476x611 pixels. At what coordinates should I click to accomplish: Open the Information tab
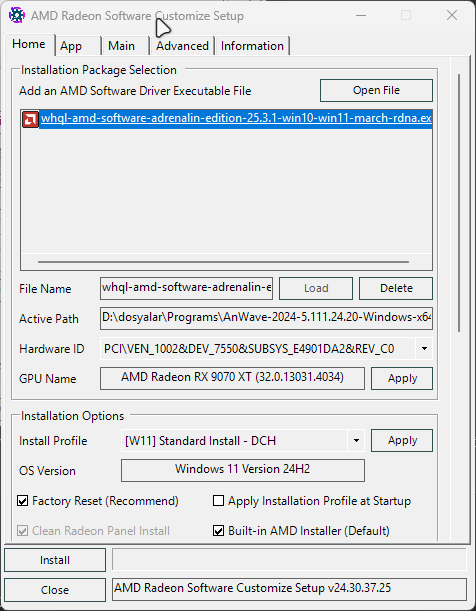coord(252,46)
